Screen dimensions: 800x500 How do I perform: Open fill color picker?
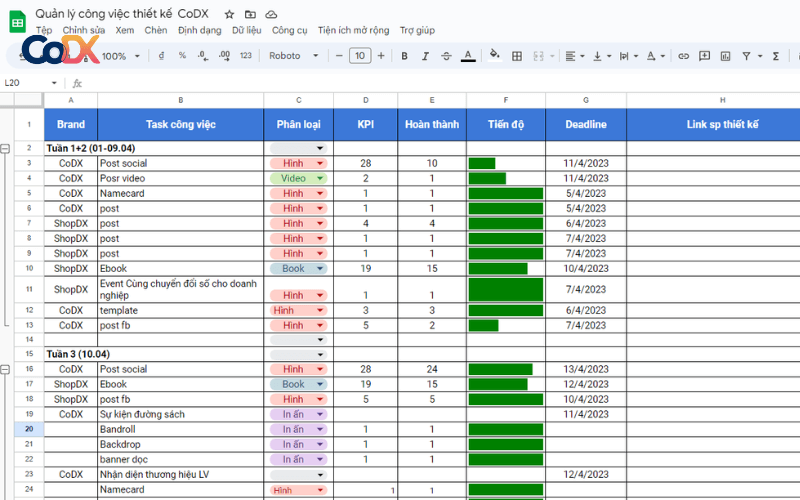tap(494, 55)
